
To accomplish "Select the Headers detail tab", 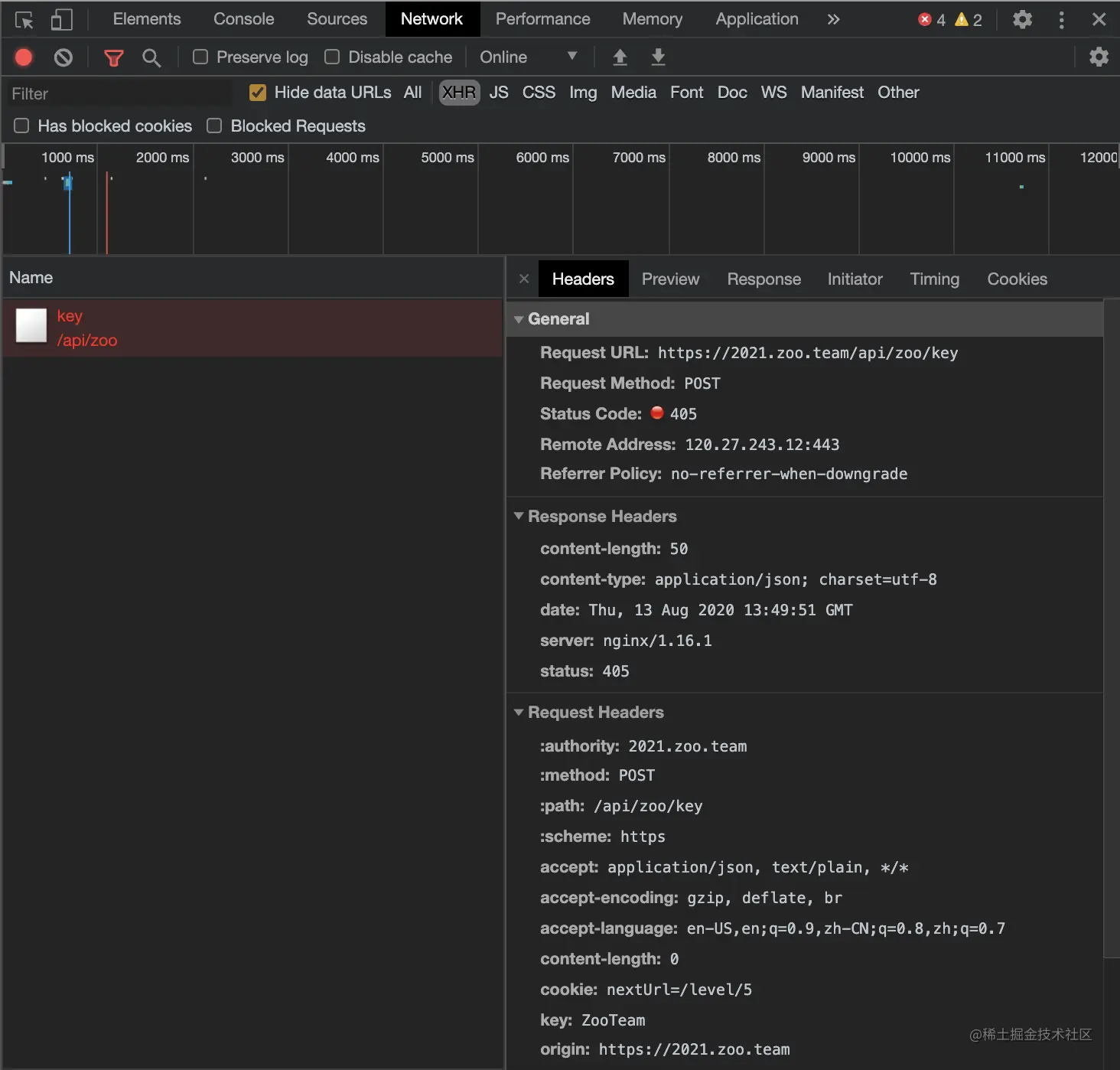I will click(584, 279).
